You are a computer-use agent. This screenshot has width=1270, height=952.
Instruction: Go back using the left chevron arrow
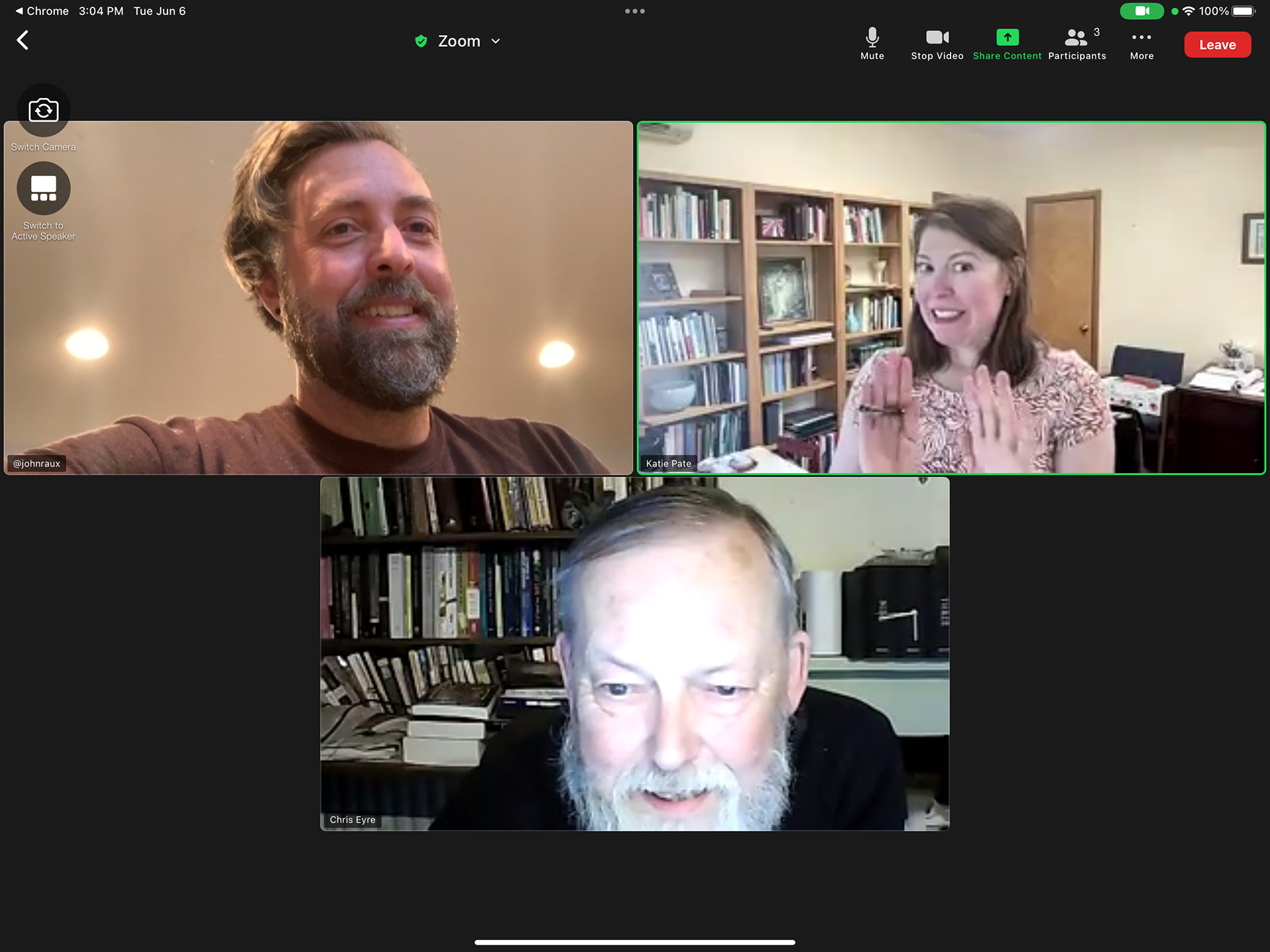pos(23,40)
